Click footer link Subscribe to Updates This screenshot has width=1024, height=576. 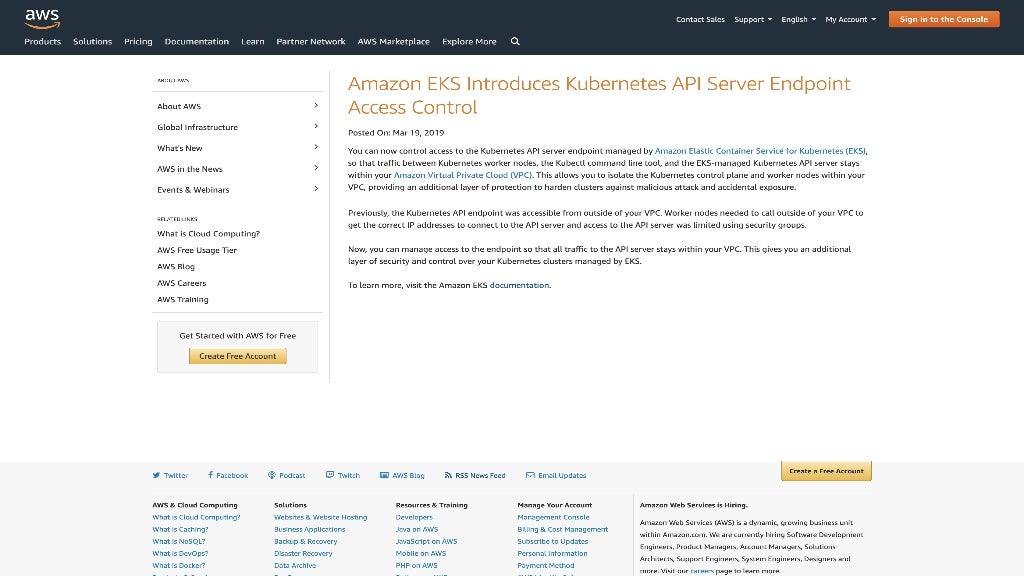[x=552, y=541]
